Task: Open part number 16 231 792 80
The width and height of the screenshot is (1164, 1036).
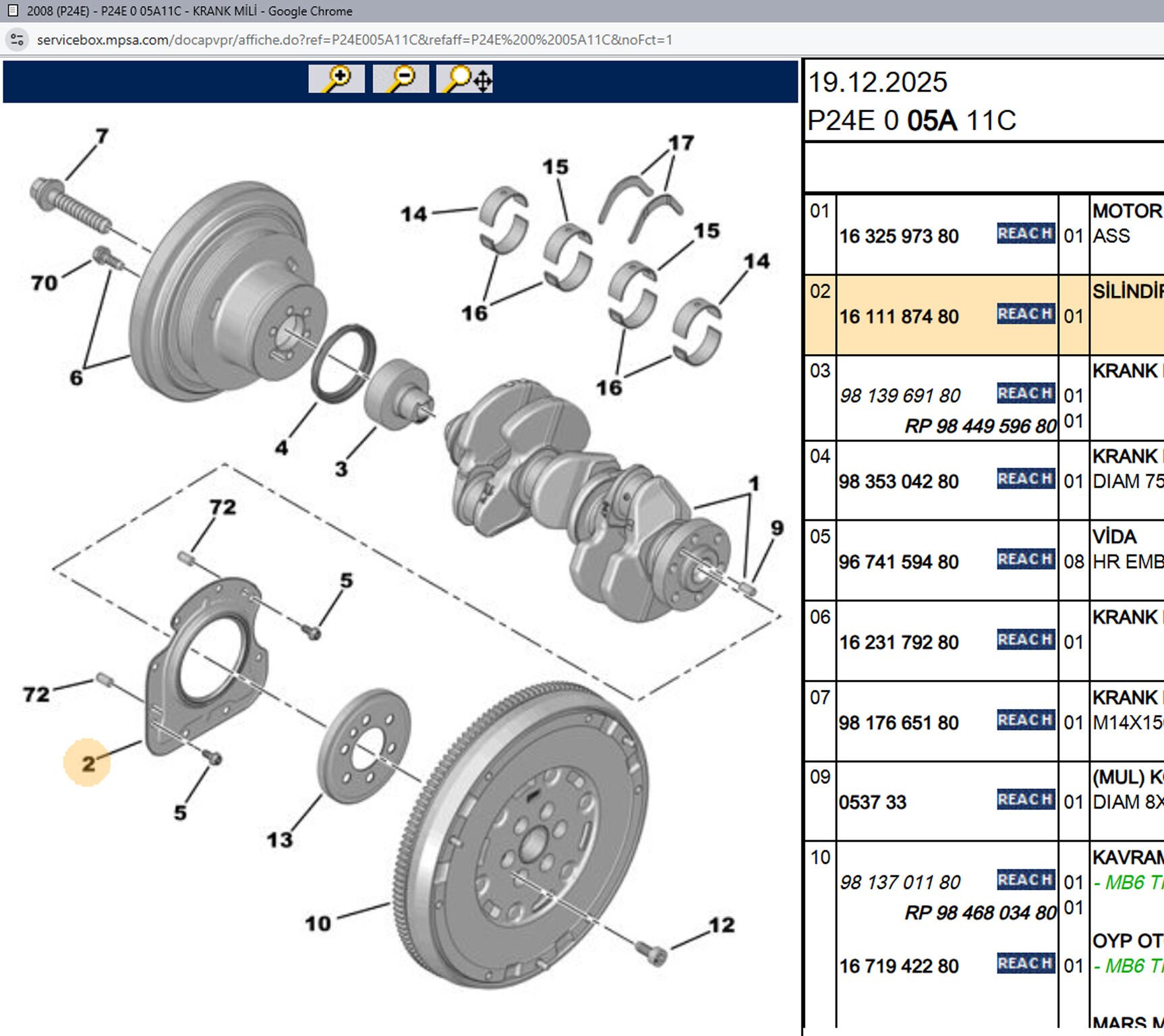Action: coord(898,642)
